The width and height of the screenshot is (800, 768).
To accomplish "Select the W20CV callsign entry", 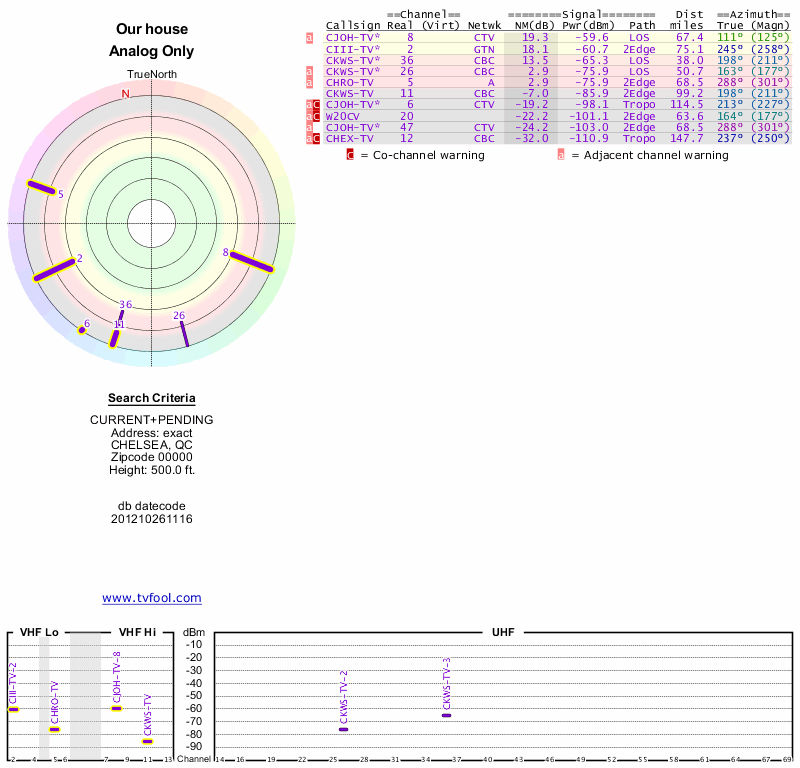I will (344, 116).
